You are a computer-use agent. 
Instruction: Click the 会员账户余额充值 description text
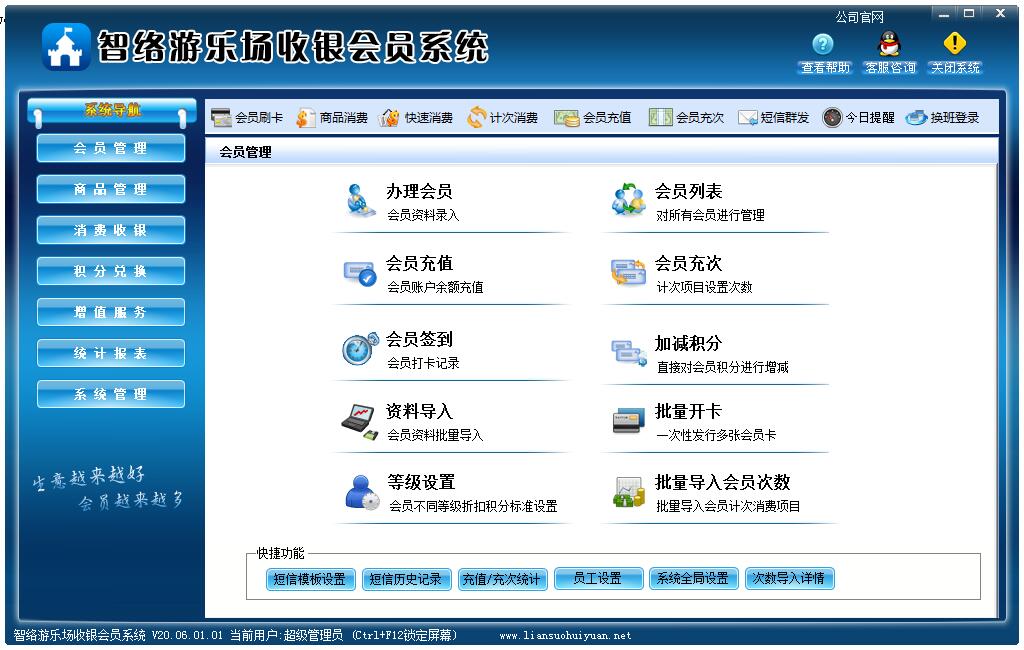pyautogui.click(x=436, y=287)
